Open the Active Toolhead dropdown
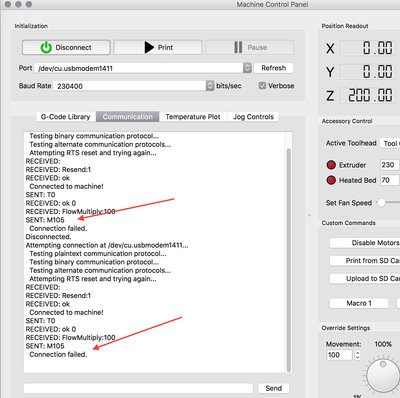 (x=390, y=143)
